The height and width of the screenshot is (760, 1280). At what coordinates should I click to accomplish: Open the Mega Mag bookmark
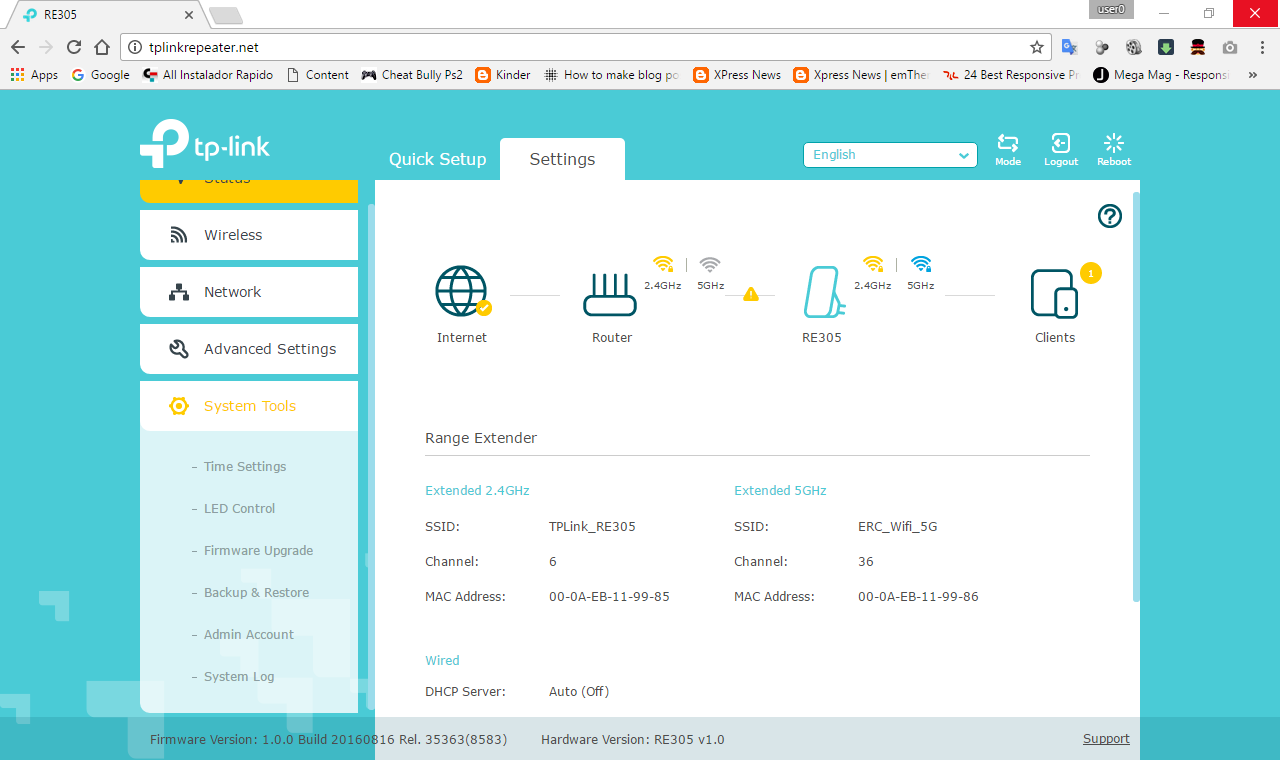[1161, 75]
